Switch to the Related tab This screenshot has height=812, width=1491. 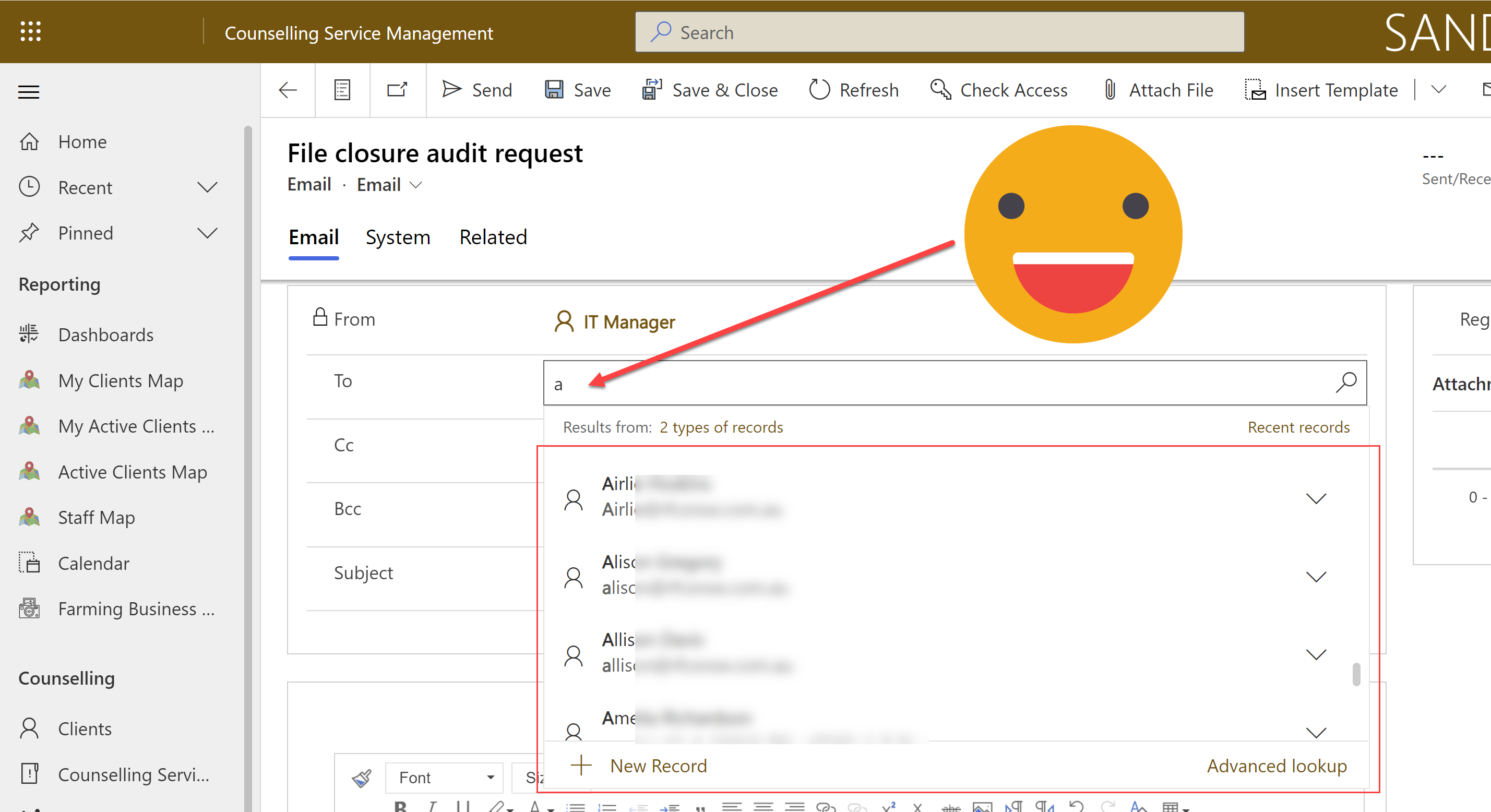[493, 237]
